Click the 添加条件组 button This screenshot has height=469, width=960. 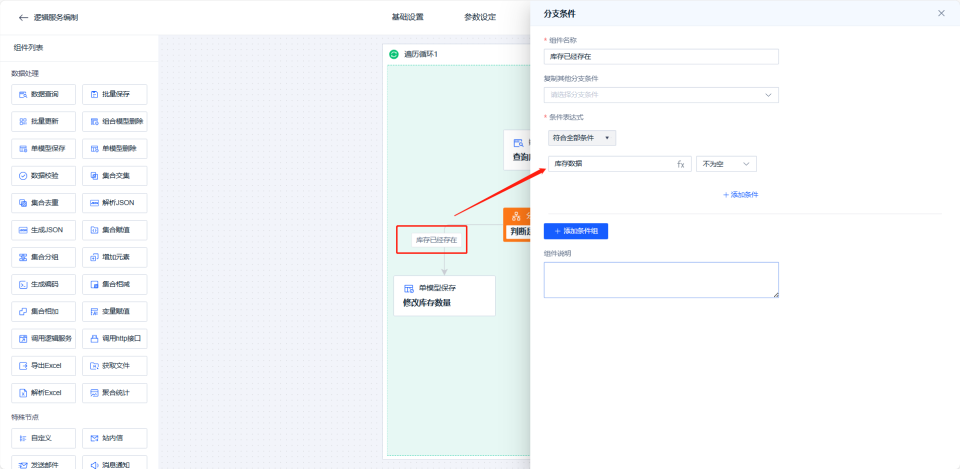pos(576,231)
